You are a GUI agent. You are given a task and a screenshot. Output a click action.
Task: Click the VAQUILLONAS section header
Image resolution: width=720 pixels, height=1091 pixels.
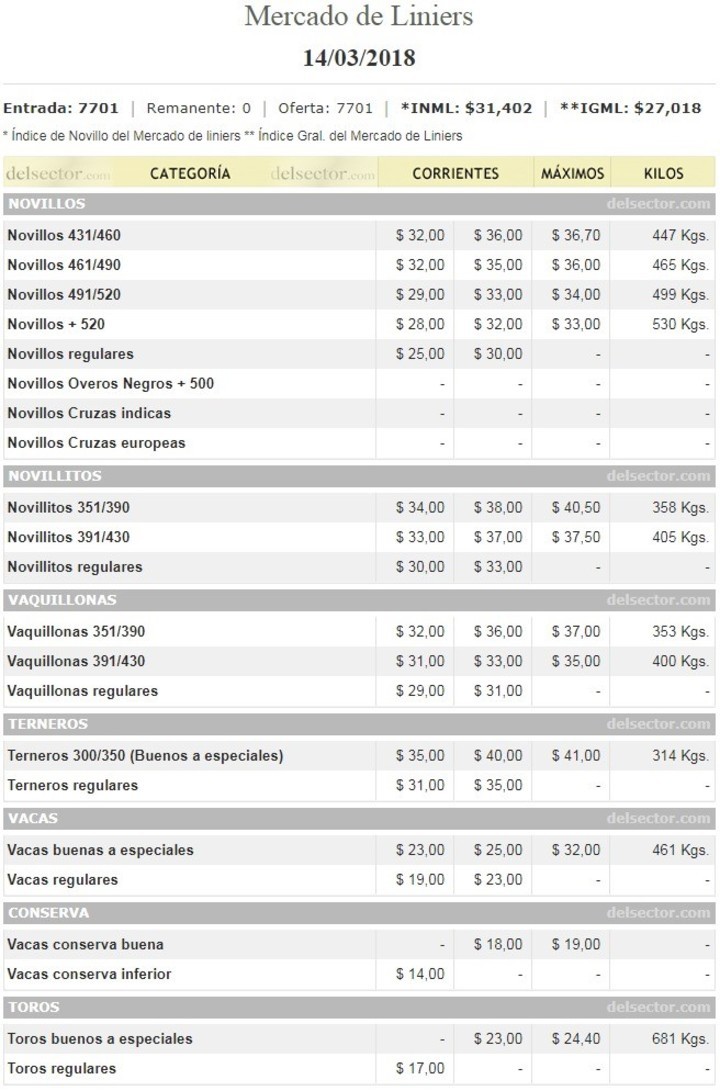pyautogui.click(x=62, y=600)
